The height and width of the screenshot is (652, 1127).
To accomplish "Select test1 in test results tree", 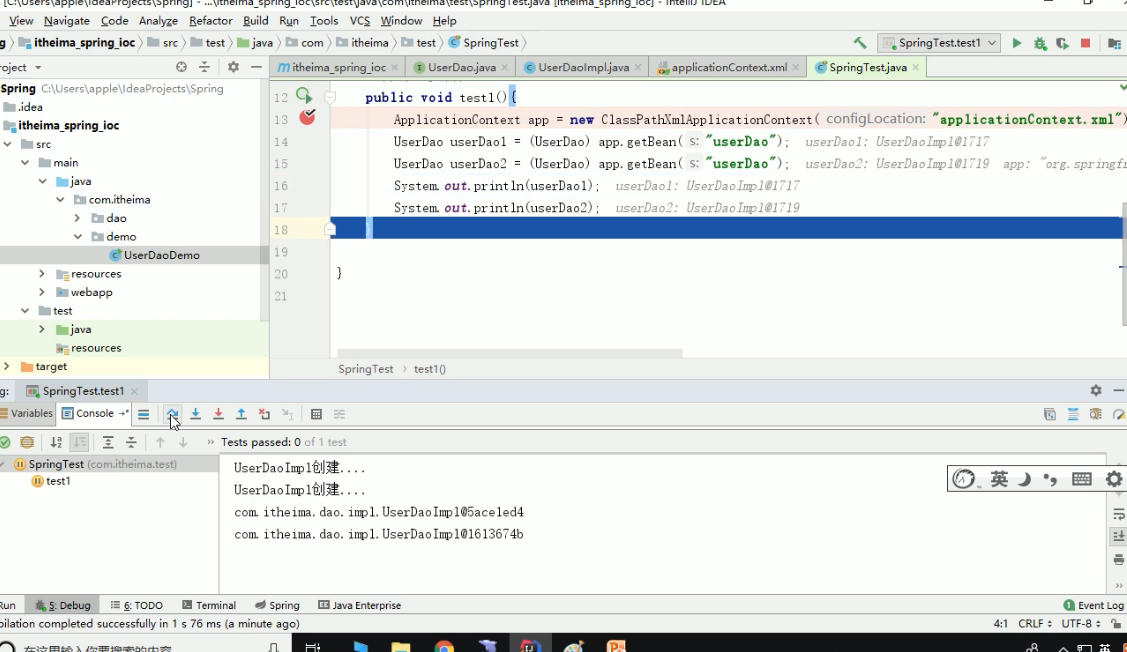I will click(52, 482).
